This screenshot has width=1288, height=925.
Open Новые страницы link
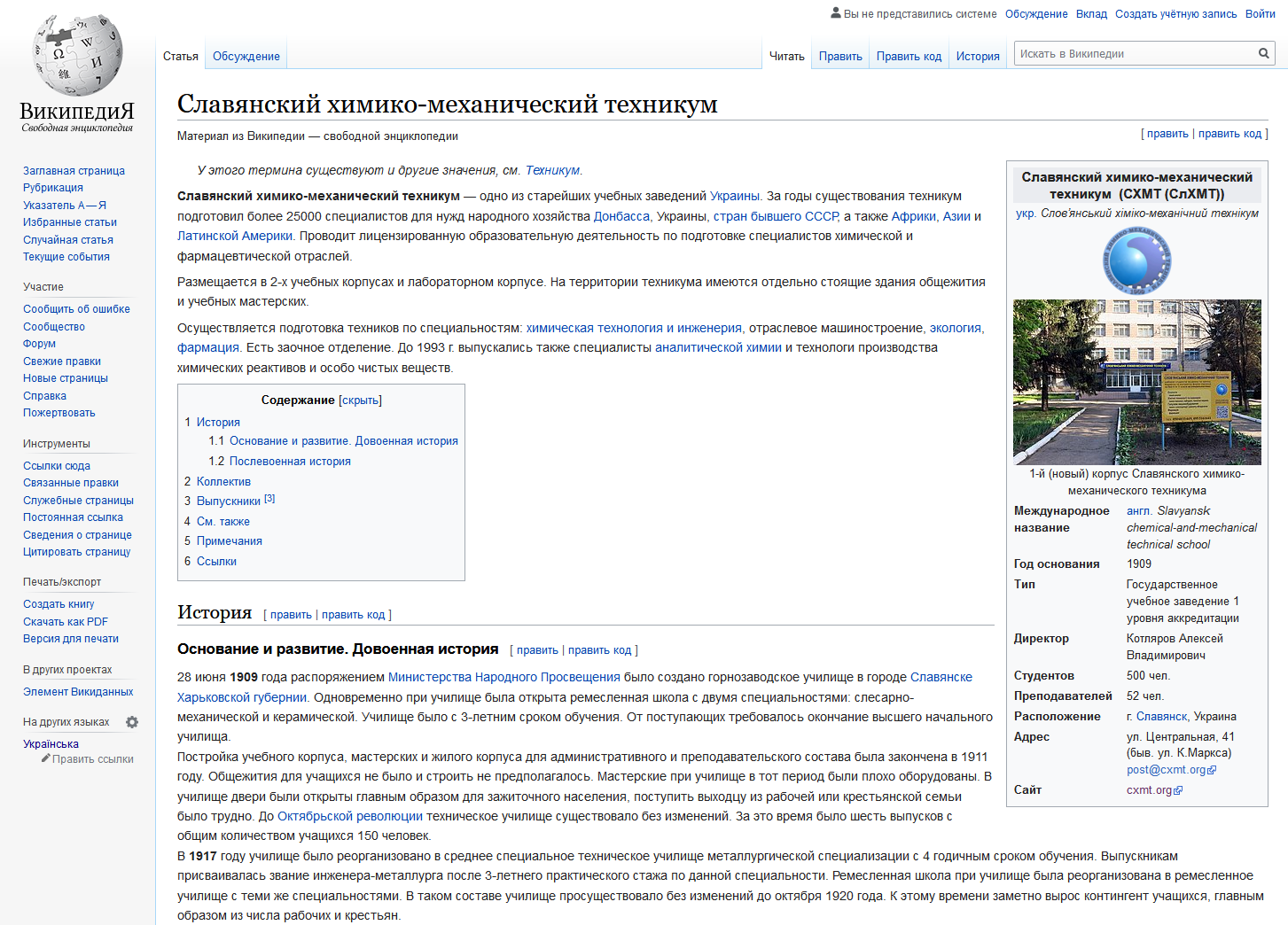[66, 378]
